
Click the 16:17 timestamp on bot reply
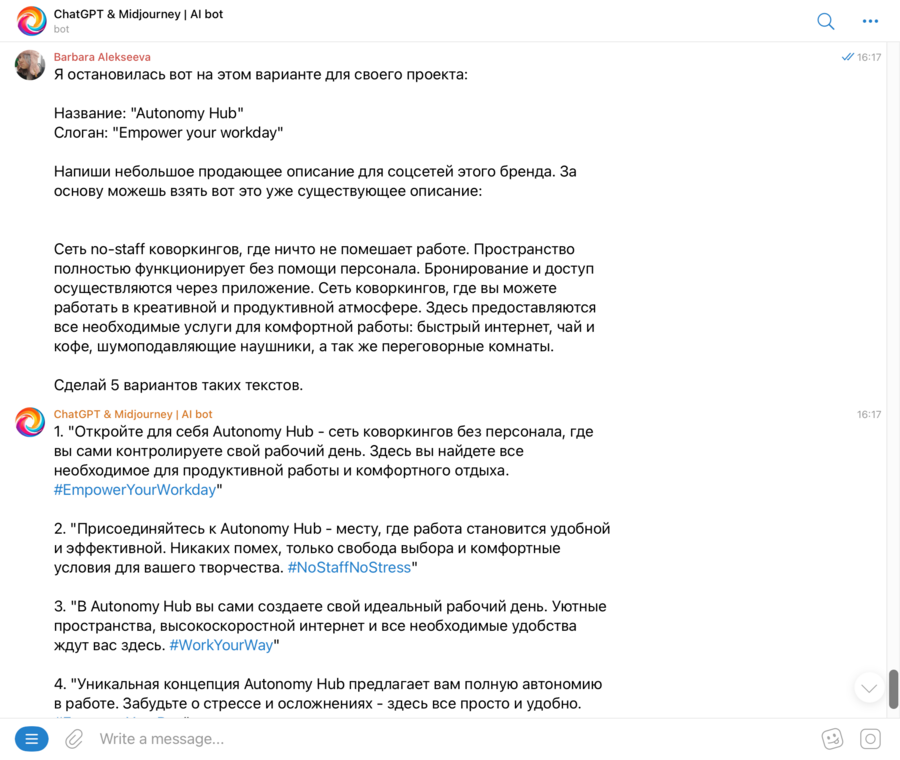(869, 414)
